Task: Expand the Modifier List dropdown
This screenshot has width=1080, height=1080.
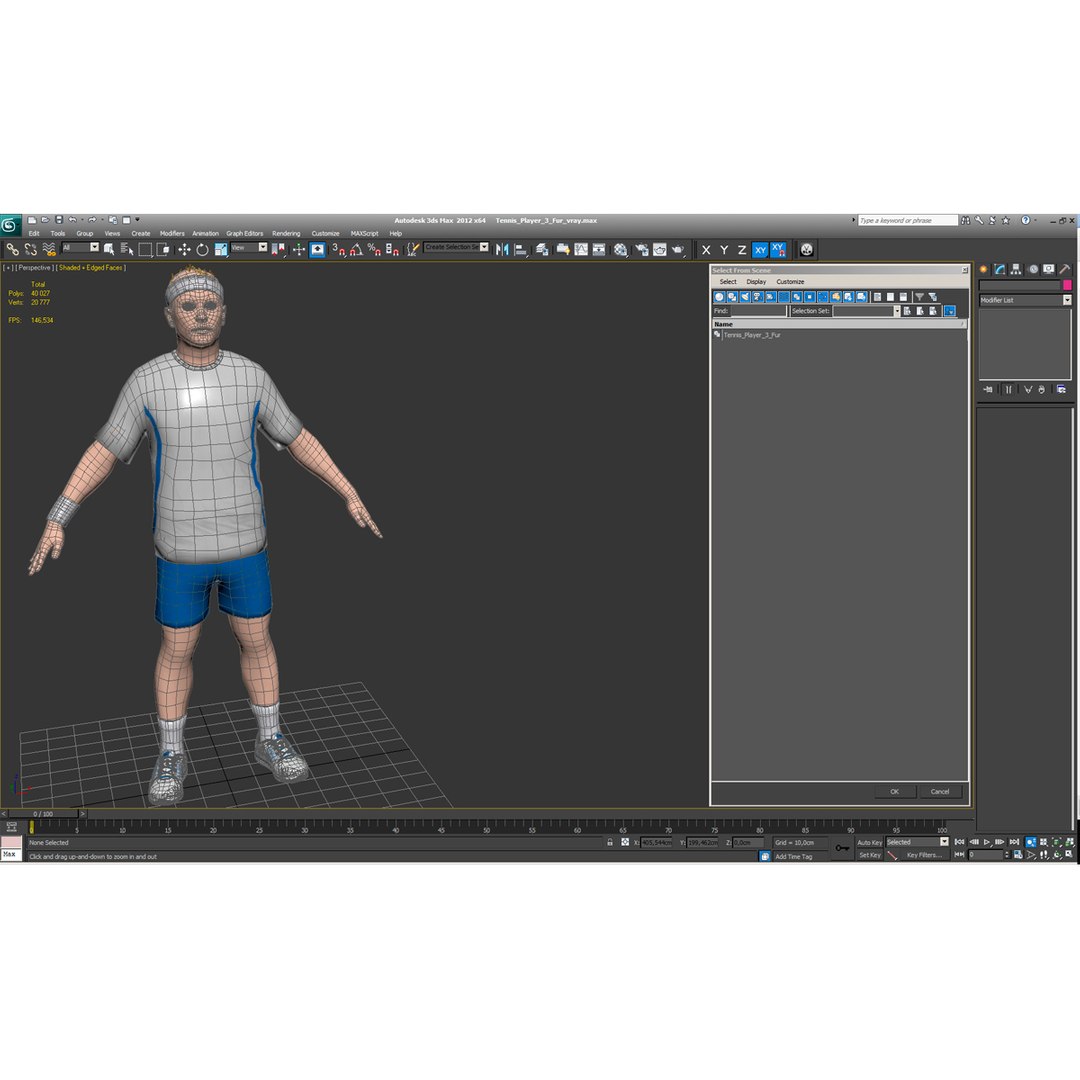Action: (x=1067, y=300)
